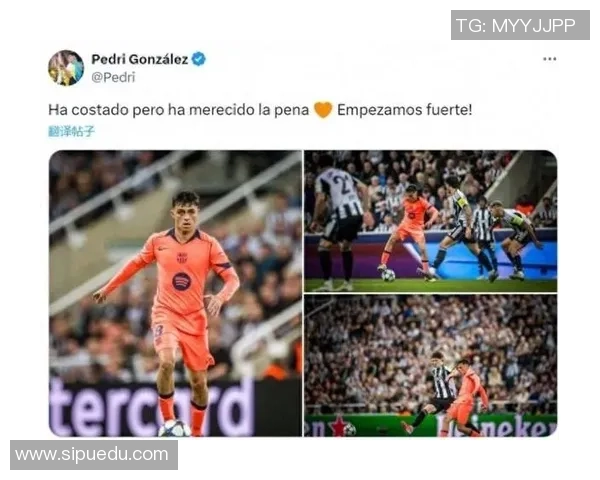Click the Spotify logo on the orange jersey
This screenshot has height=480, width=600.
pos(181,281)
